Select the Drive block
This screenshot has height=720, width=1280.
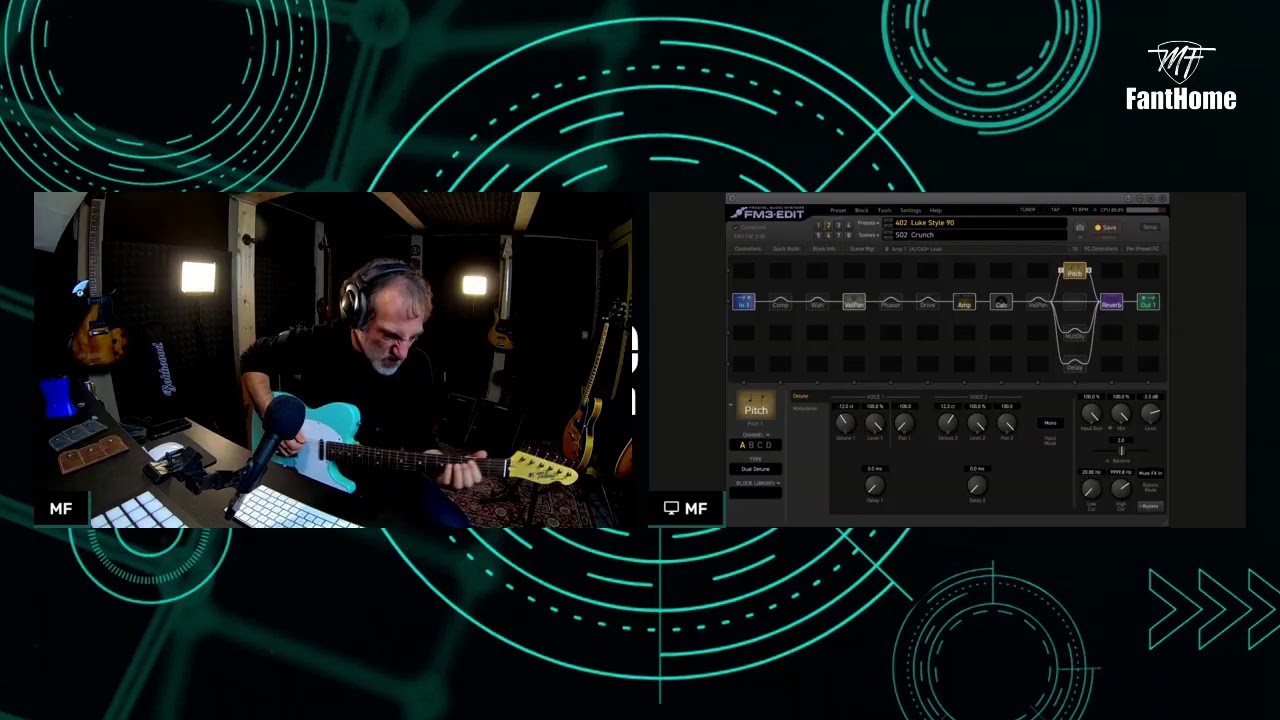pos(927,302)
